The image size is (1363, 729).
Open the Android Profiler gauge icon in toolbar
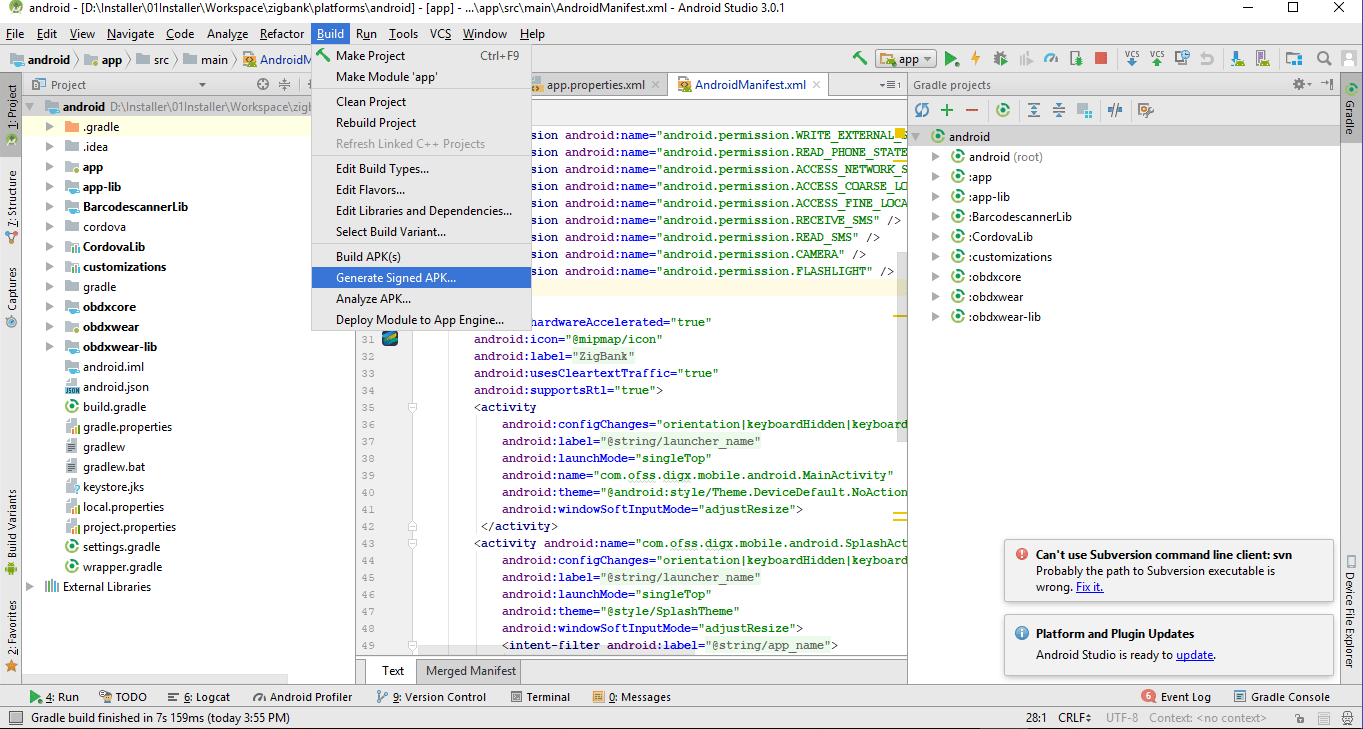tap(1051, 59)
